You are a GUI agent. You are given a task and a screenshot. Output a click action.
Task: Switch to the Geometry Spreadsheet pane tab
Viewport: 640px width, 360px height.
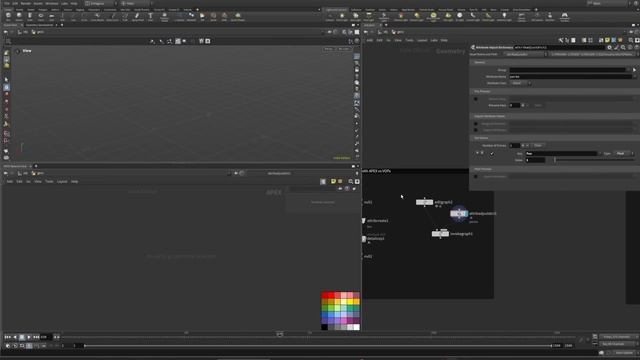[x=40, y=25]
